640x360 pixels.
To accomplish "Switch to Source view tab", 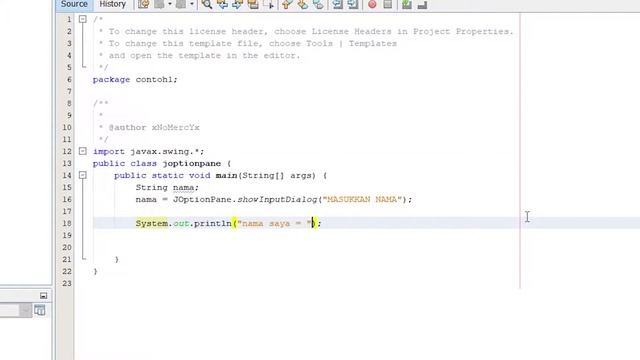I will click(x=74, y=4).
